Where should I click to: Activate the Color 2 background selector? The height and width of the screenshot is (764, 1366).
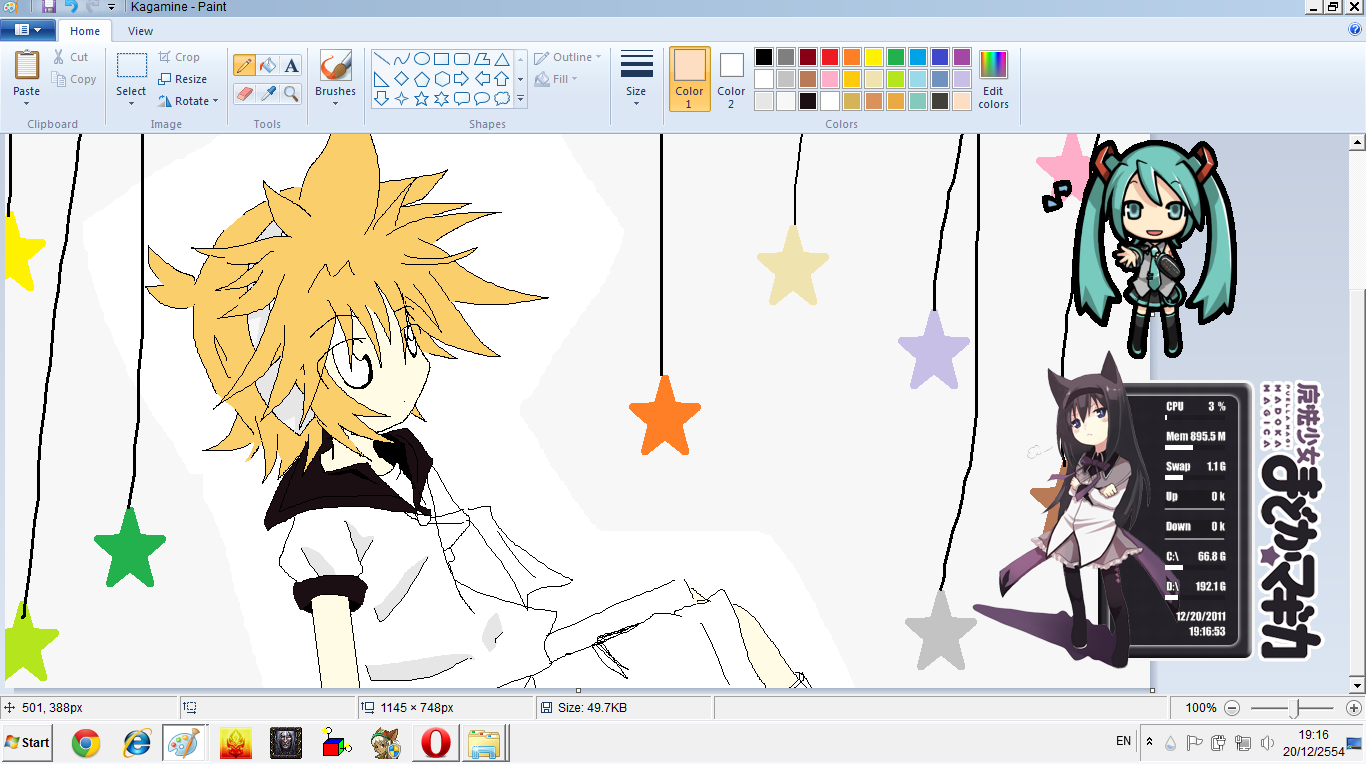pyautogui.click(x=731, y=79)
